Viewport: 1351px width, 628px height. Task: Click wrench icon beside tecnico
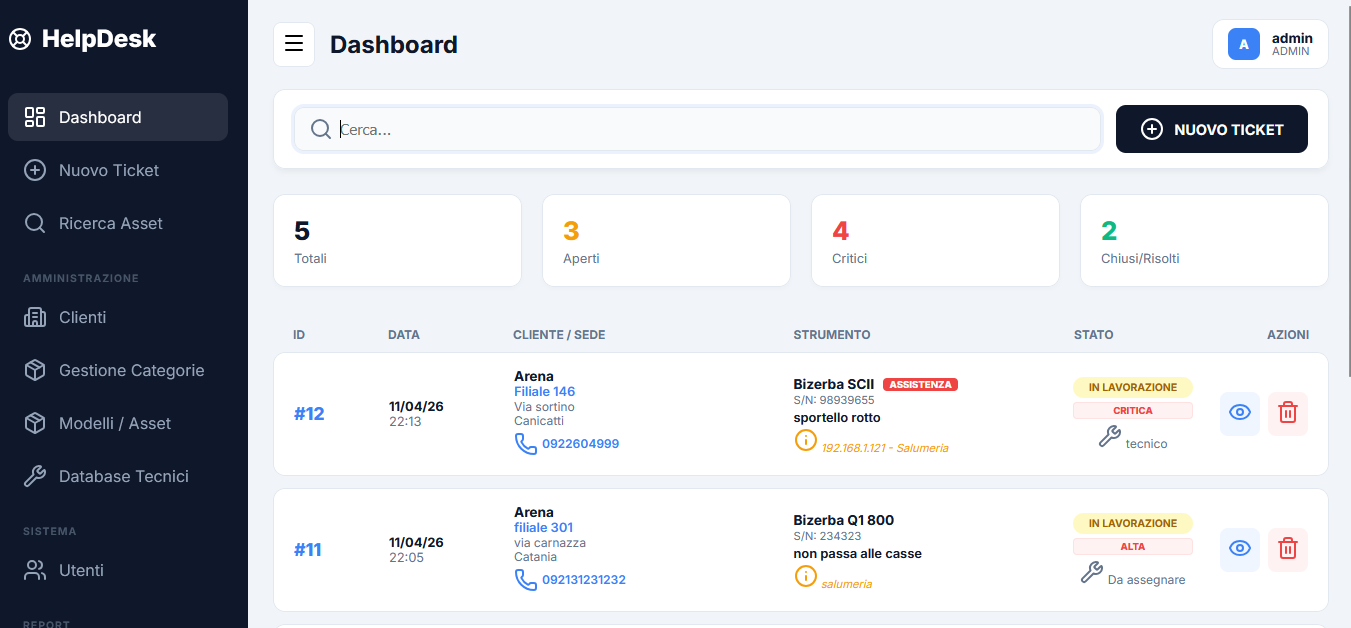1109,436
